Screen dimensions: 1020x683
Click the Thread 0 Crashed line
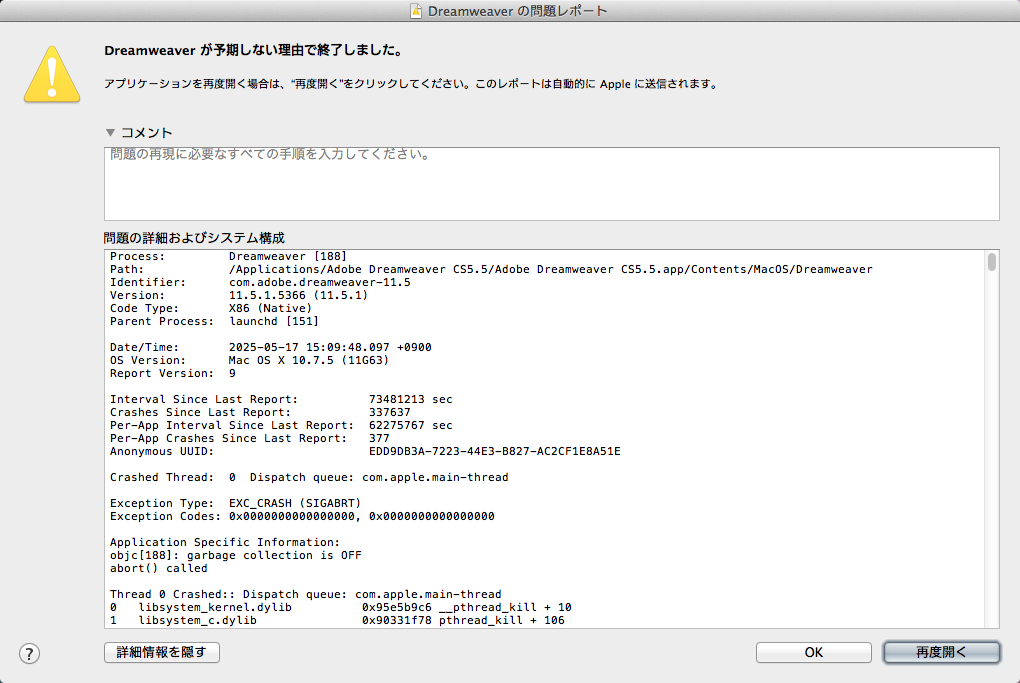(x=306, y=595)
